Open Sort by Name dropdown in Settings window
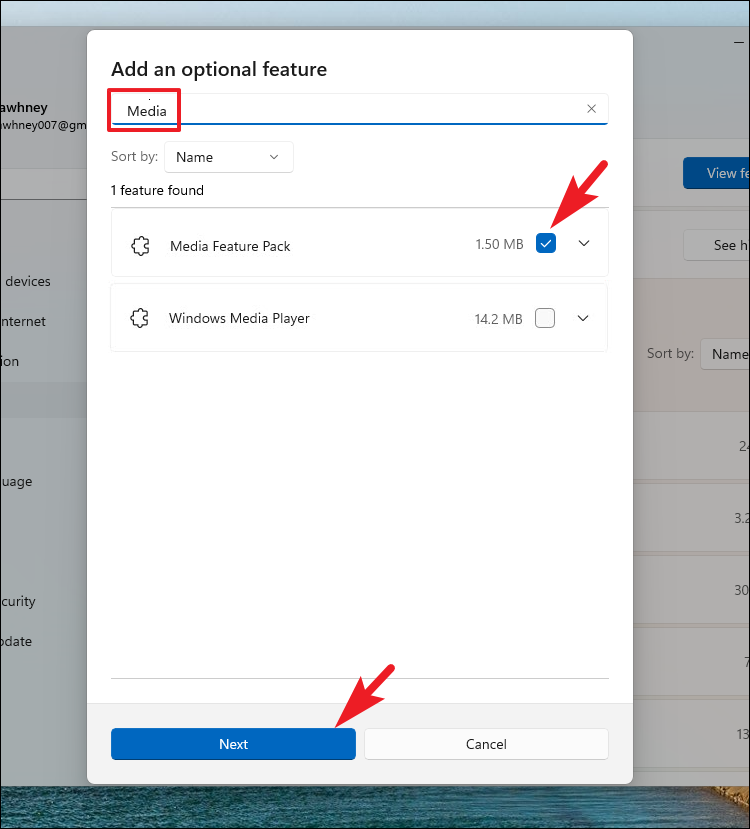The image size is (750, 829). [x=725, y=354]
